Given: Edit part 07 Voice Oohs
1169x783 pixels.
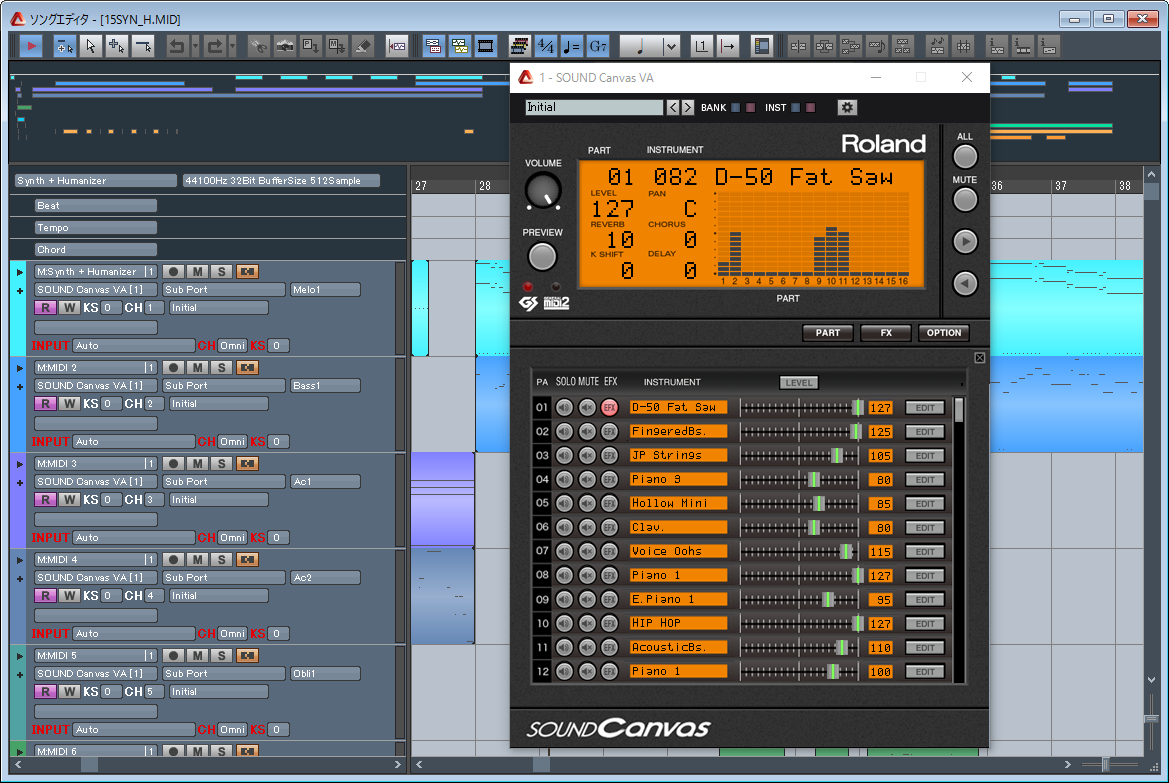Looking at the screenshot, I should (x=925, y=552).
